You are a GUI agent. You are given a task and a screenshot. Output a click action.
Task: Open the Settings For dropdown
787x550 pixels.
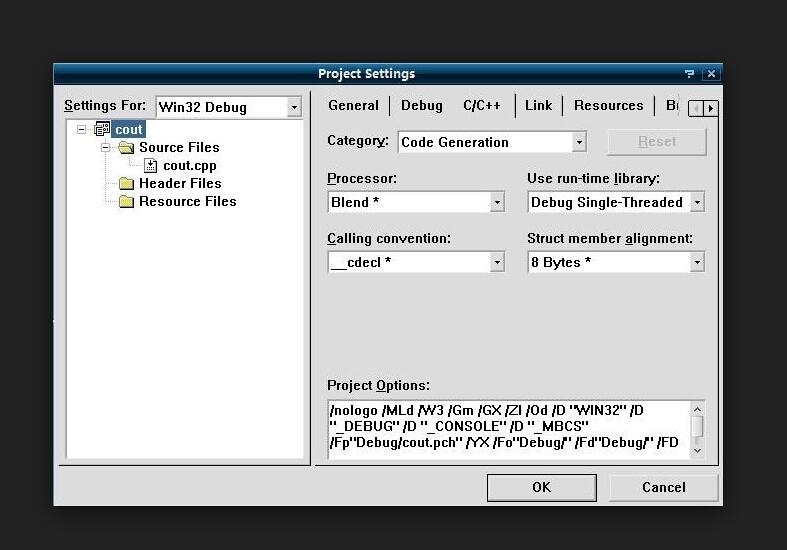pos(294,107)
